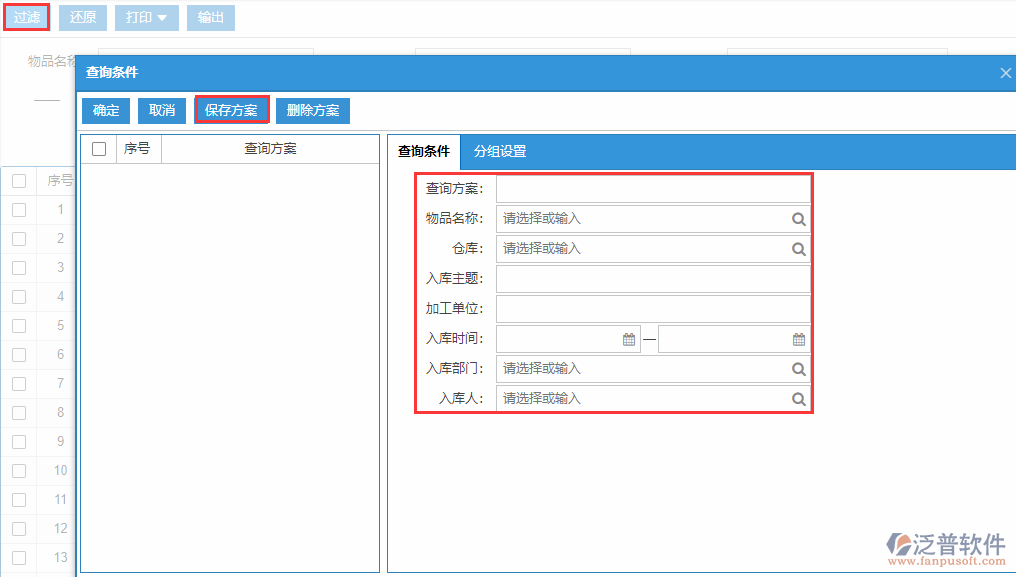
Task: Check the checkbox for row 1
Action: pos(18,209)
